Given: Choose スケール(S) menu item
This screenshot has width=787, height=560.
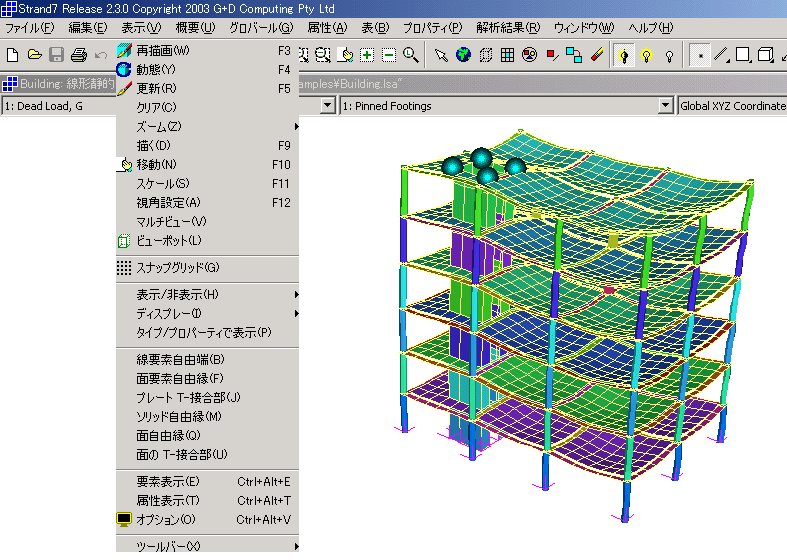Looking at the screenshot, I should (207, 184).
